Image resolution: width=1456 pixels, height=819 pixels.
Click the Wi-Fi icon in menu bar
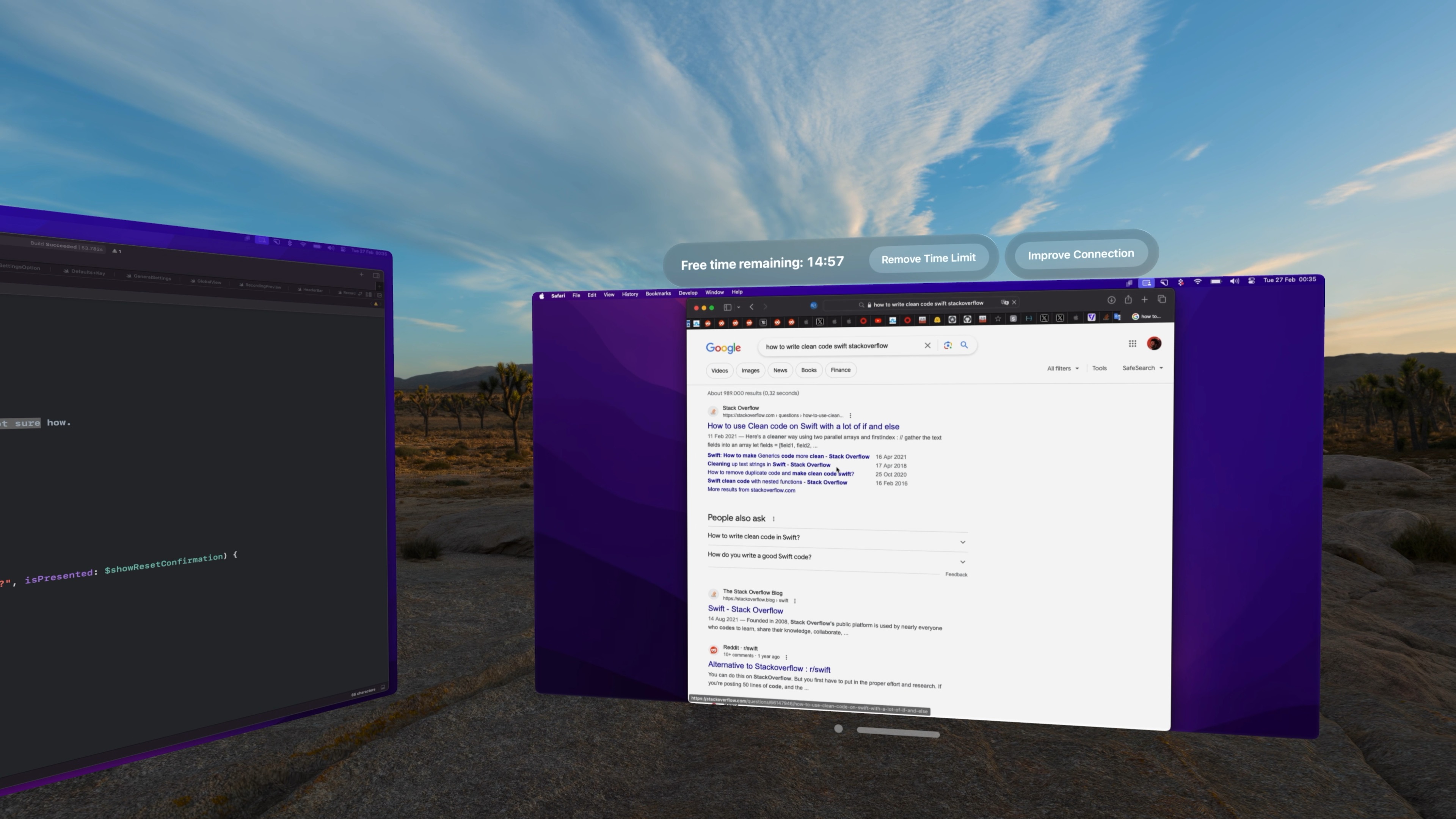tap(1197, 281)
